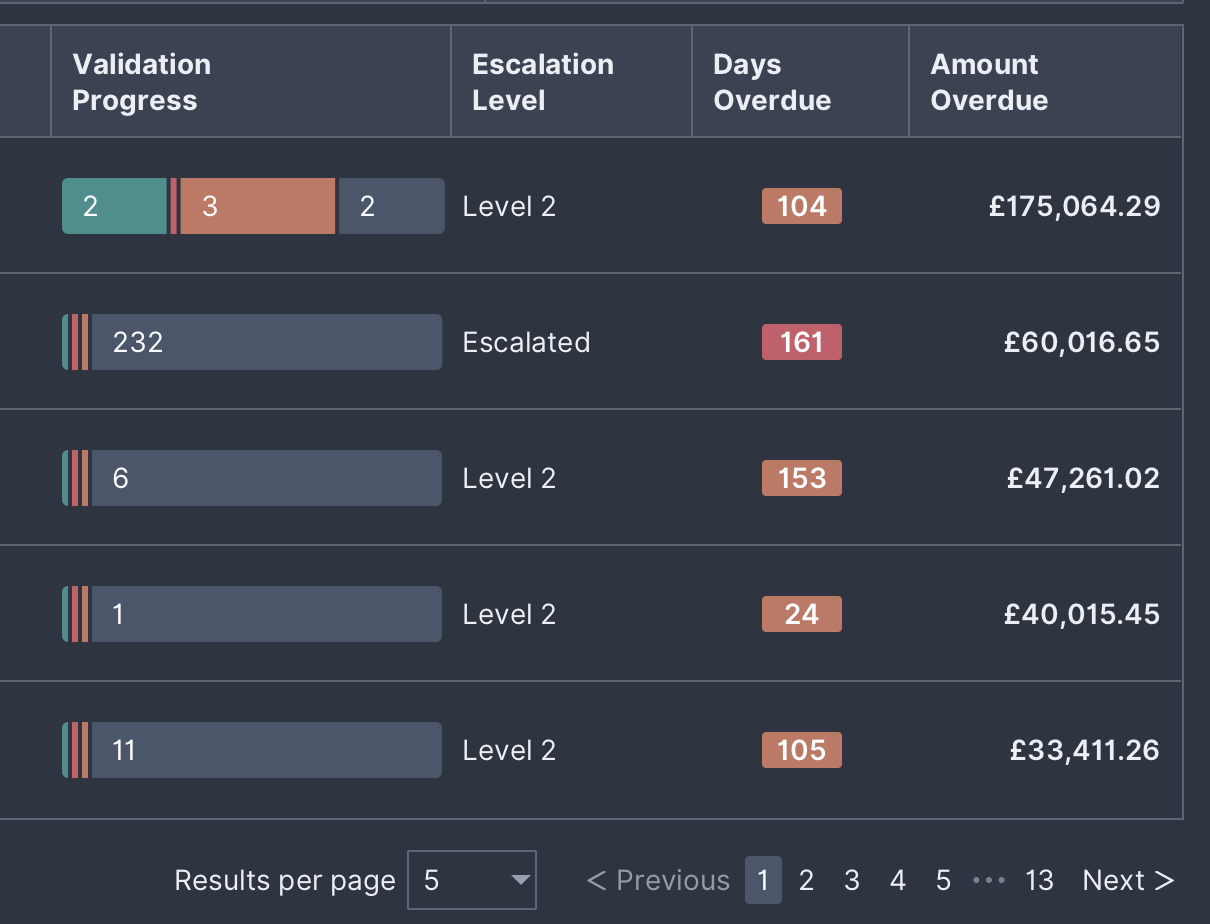Go to the Next page
Screen dimensions: 1210x924
pos(1128,880)
